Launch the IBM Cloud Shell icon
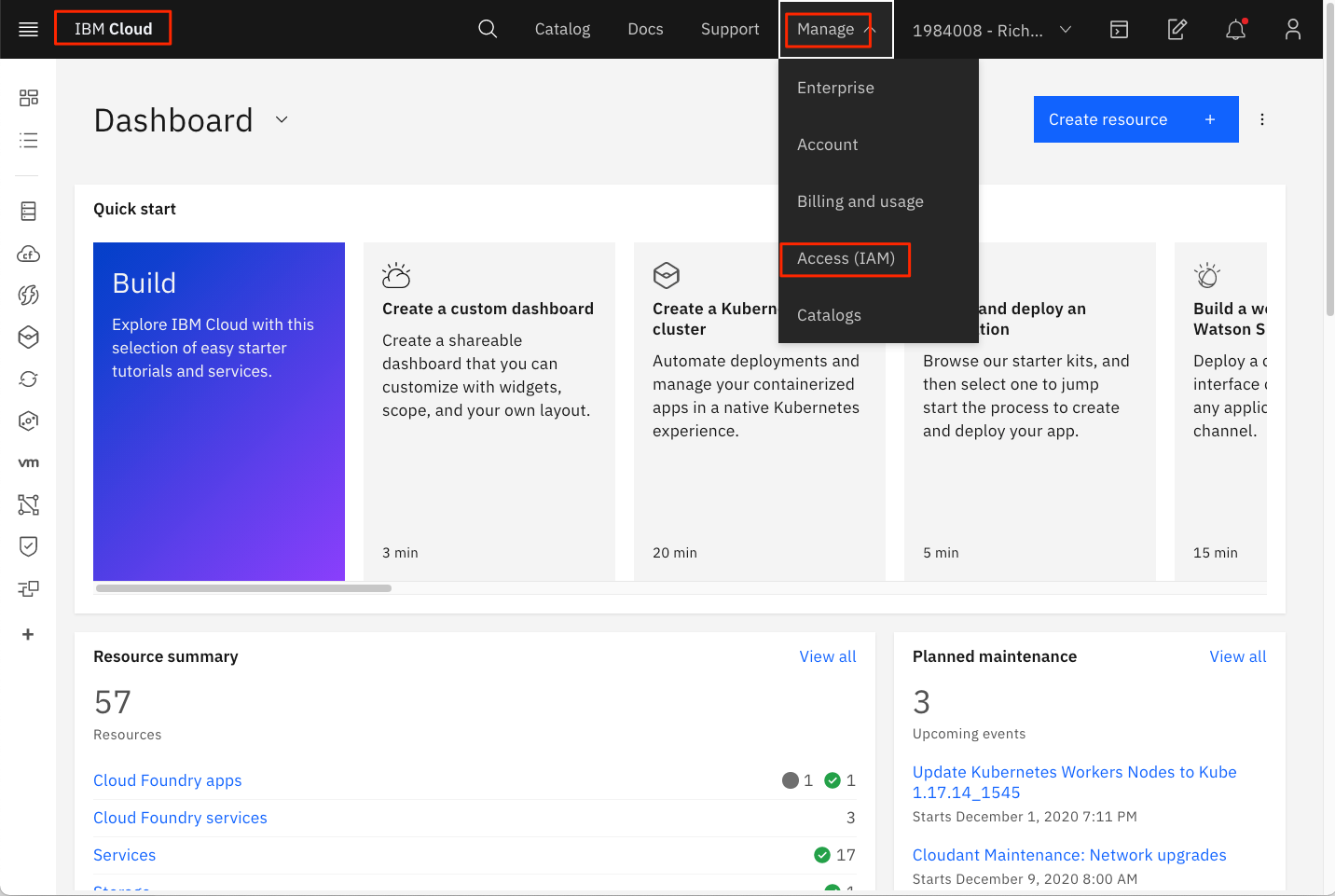The width and height of the screenshot is (1335, 896). point(1119,30)
